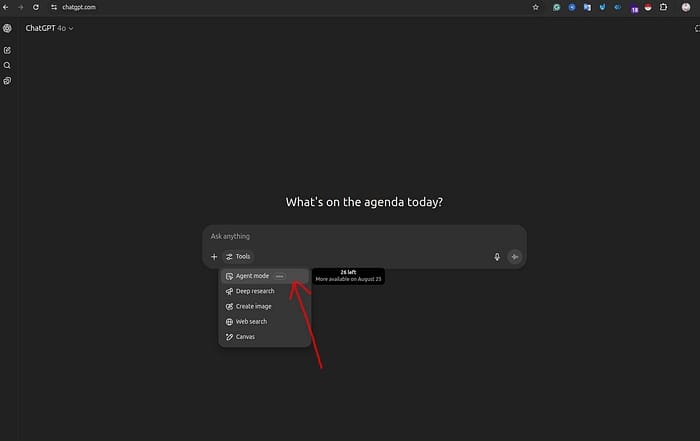This screenshot has height=441, width=700.
Task: Open the browser profile avatar
Action: click(x=686, y=7)
